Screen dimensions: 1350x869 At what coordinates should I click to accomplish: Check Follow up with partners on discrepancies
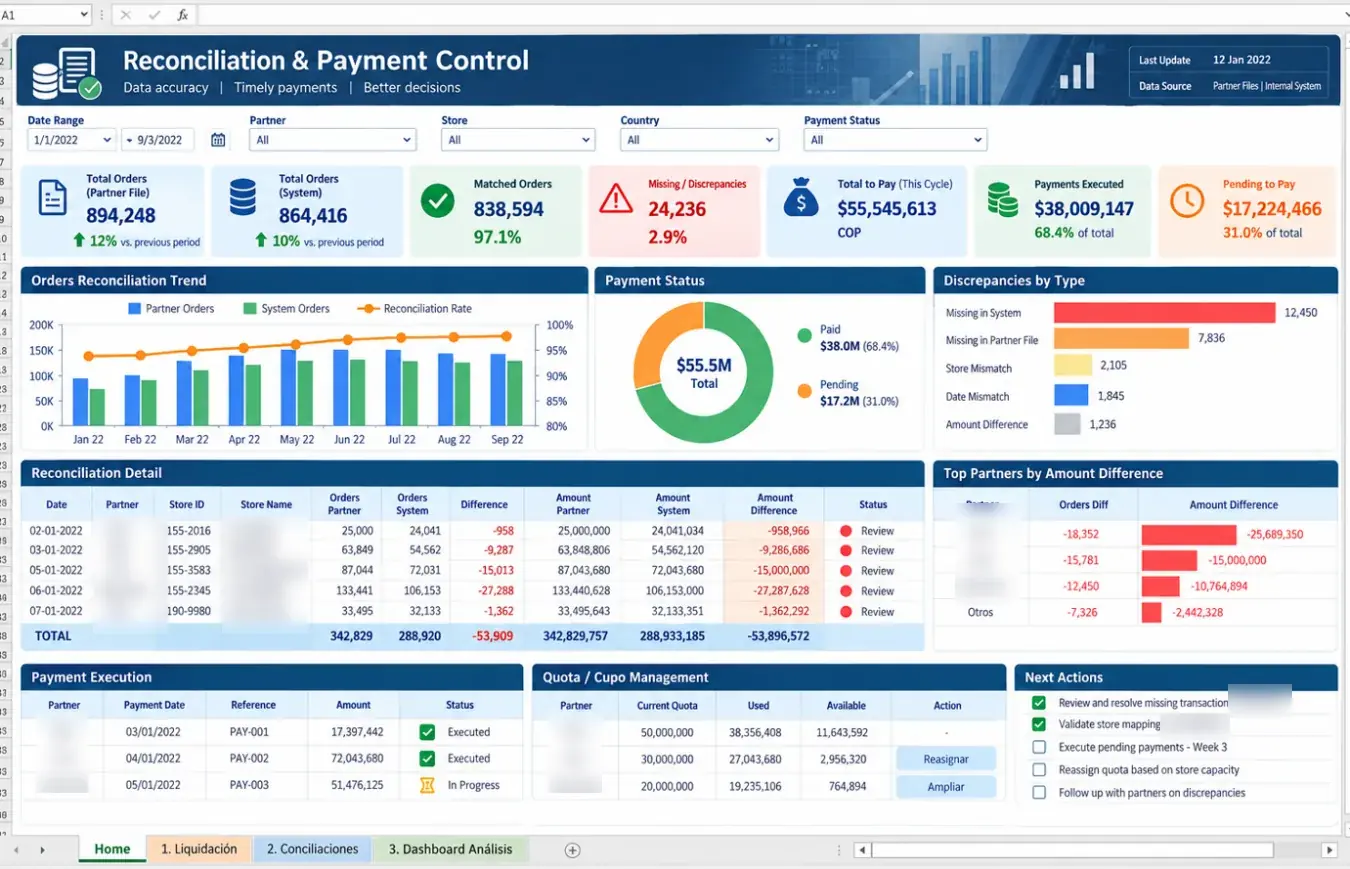pyautogui.click(x=1039, y=793)
